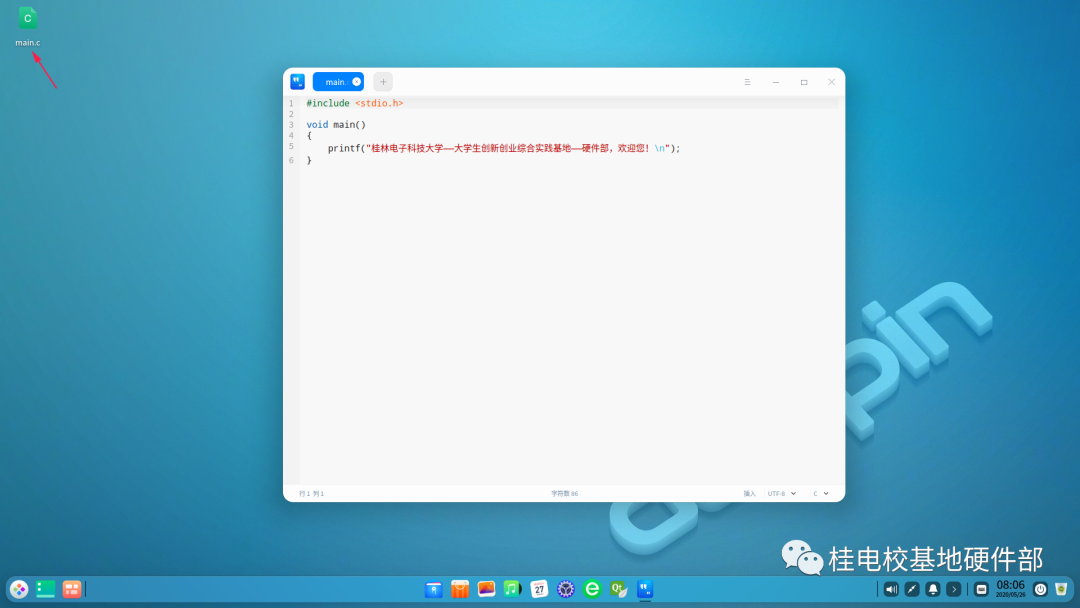The image size is (1080, 608).
Task: Open Qt Creator from the dock
Action: tap(619, 589)
